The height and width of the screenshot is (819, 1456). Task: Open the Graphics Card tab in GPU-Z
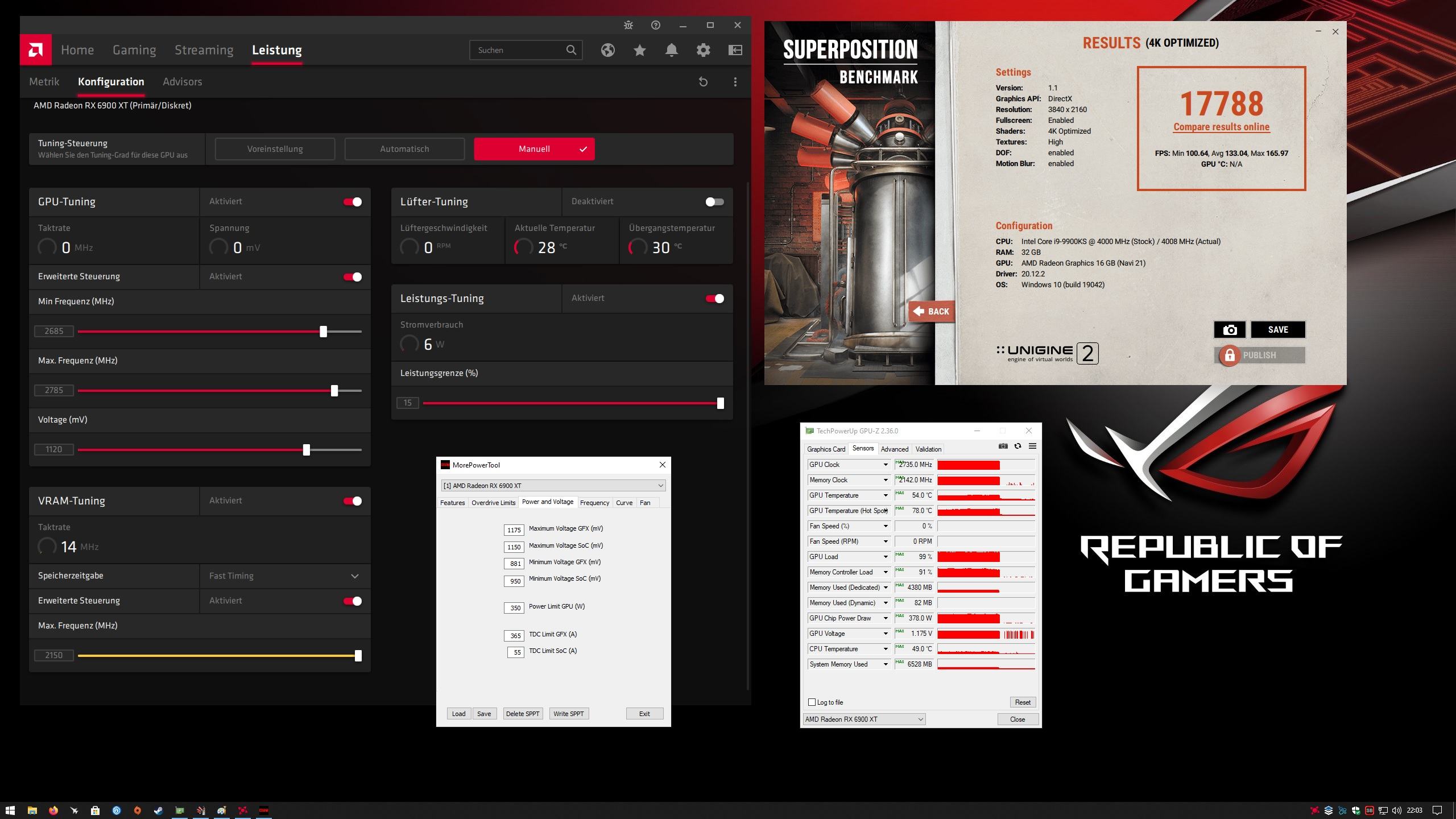pyautogui.click(x=826, y=449)
